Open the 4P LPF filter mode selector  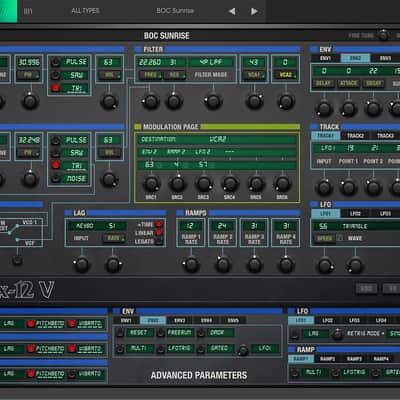[x=211, y=62]
